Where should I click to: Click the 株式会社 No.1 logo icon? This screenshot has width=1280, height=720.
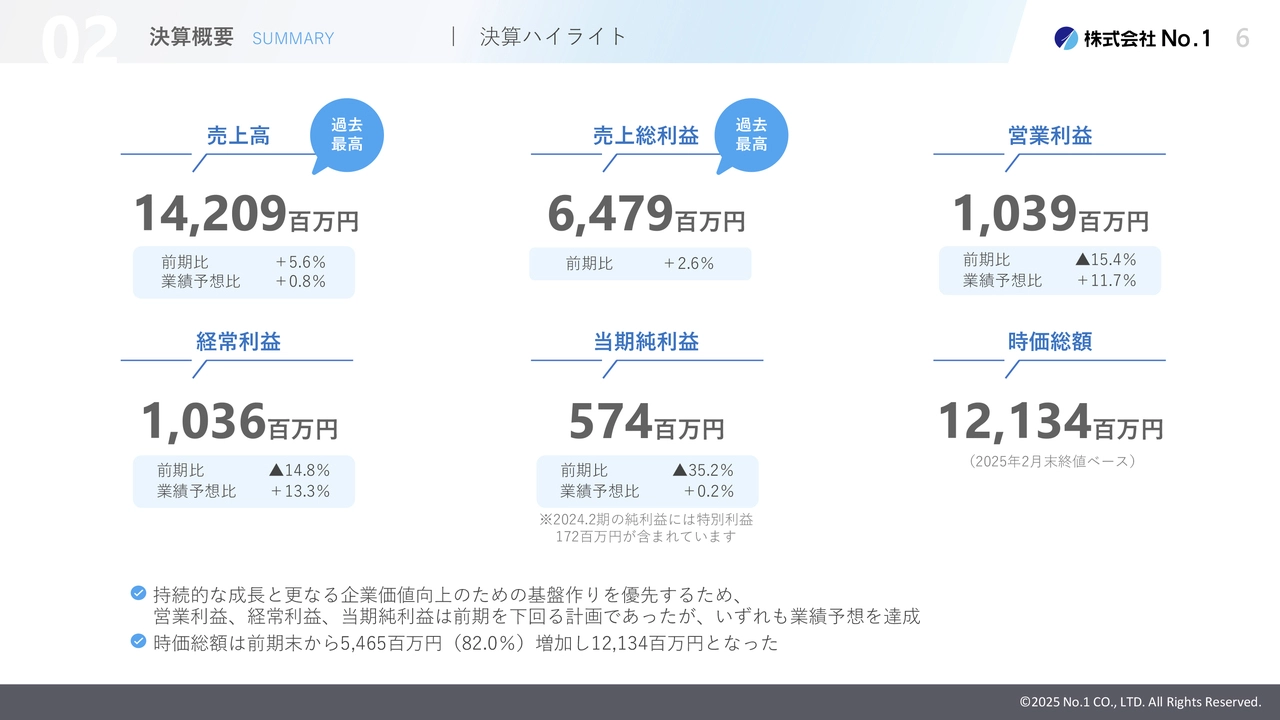pos(1066,38)
